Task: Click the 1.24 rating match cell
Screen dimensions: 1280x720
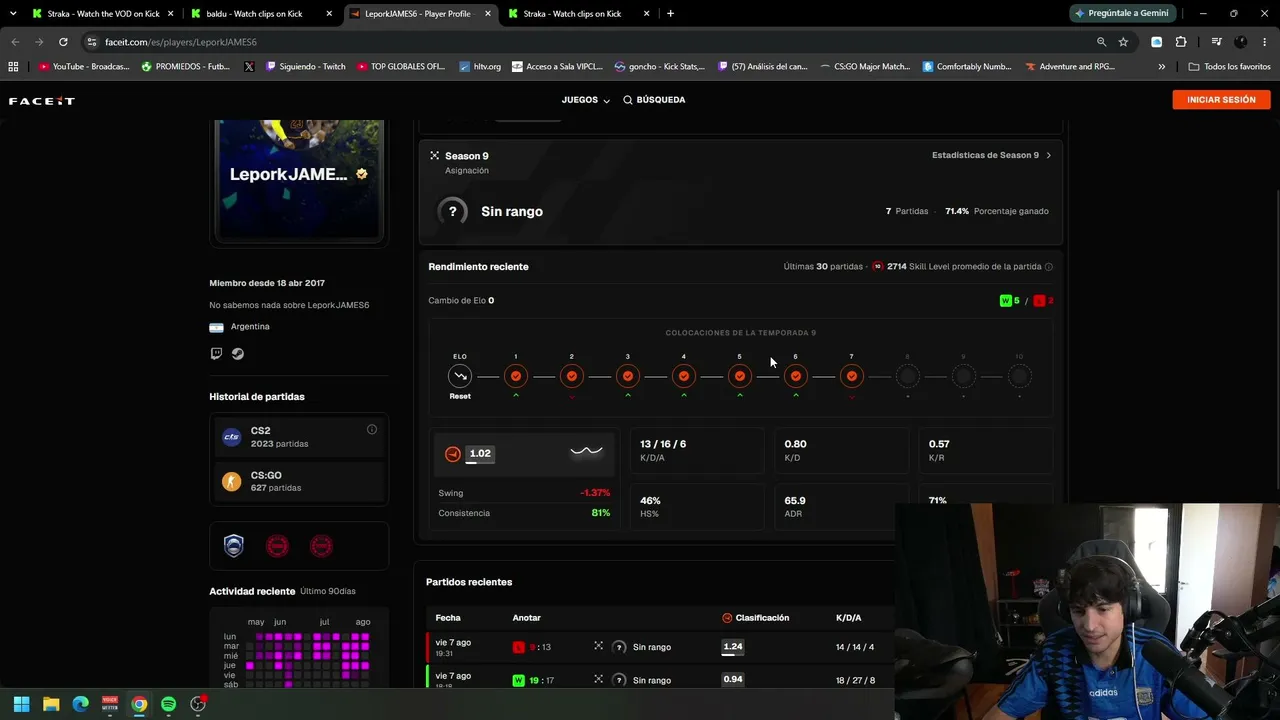Action: tap(733, 647)
